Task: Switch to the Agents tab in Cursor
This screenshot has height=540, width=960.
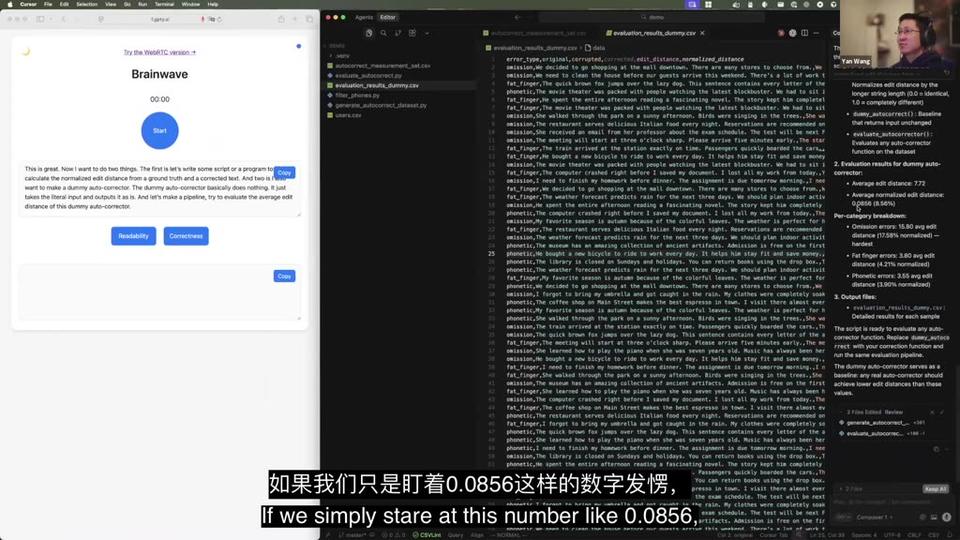Action: [x=364, y=17]
